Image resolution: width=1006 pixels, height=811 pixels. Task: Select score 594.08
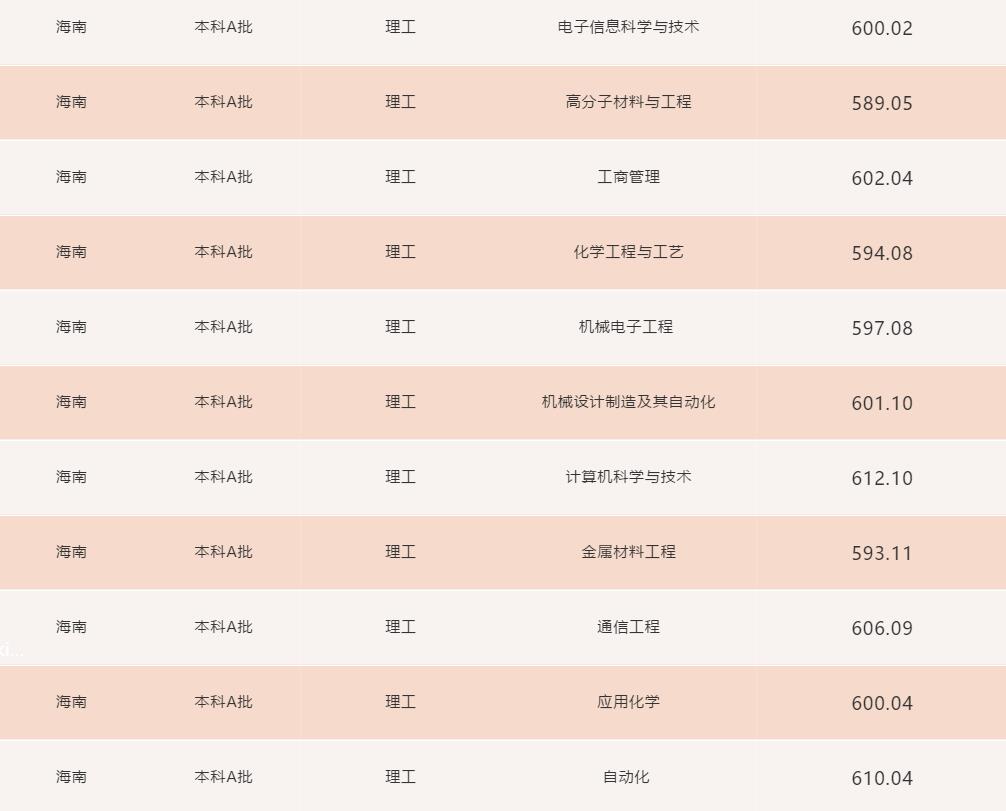pos(882,253)
